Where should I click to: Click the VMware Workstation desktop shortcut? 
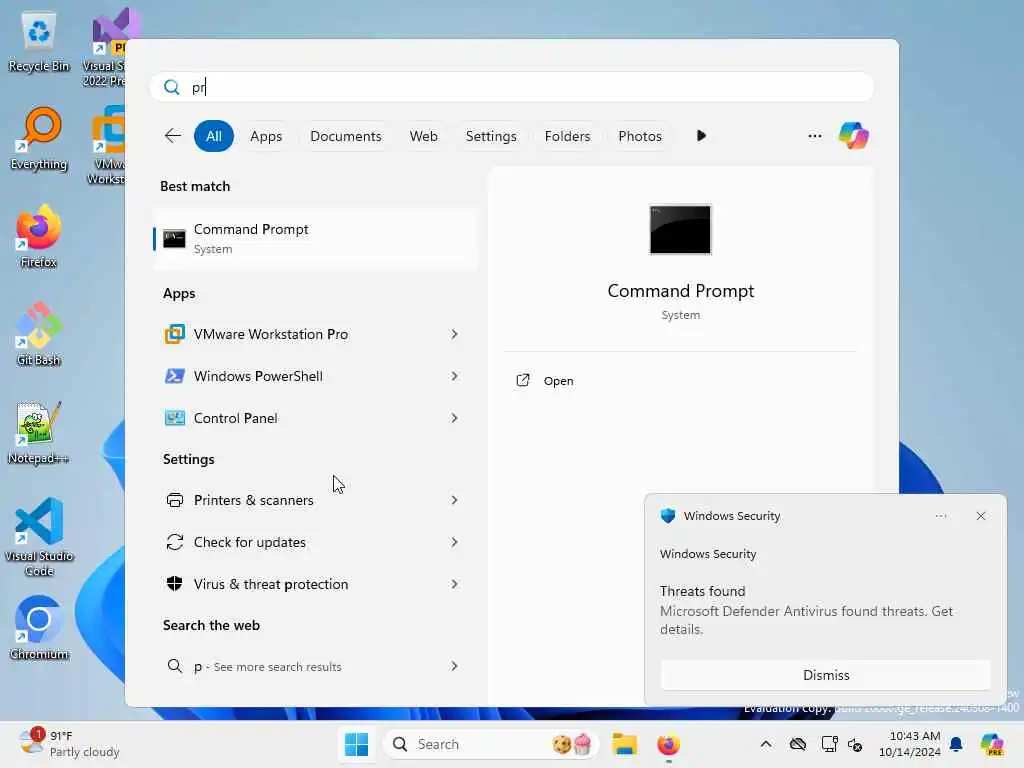click(106, 146)
